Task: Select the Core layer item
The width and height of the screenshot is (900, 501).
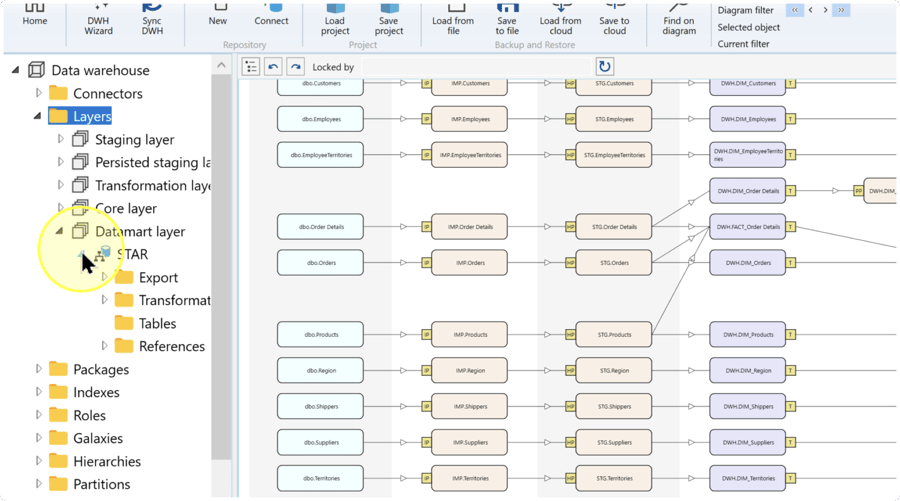Action: coord(126,208)
